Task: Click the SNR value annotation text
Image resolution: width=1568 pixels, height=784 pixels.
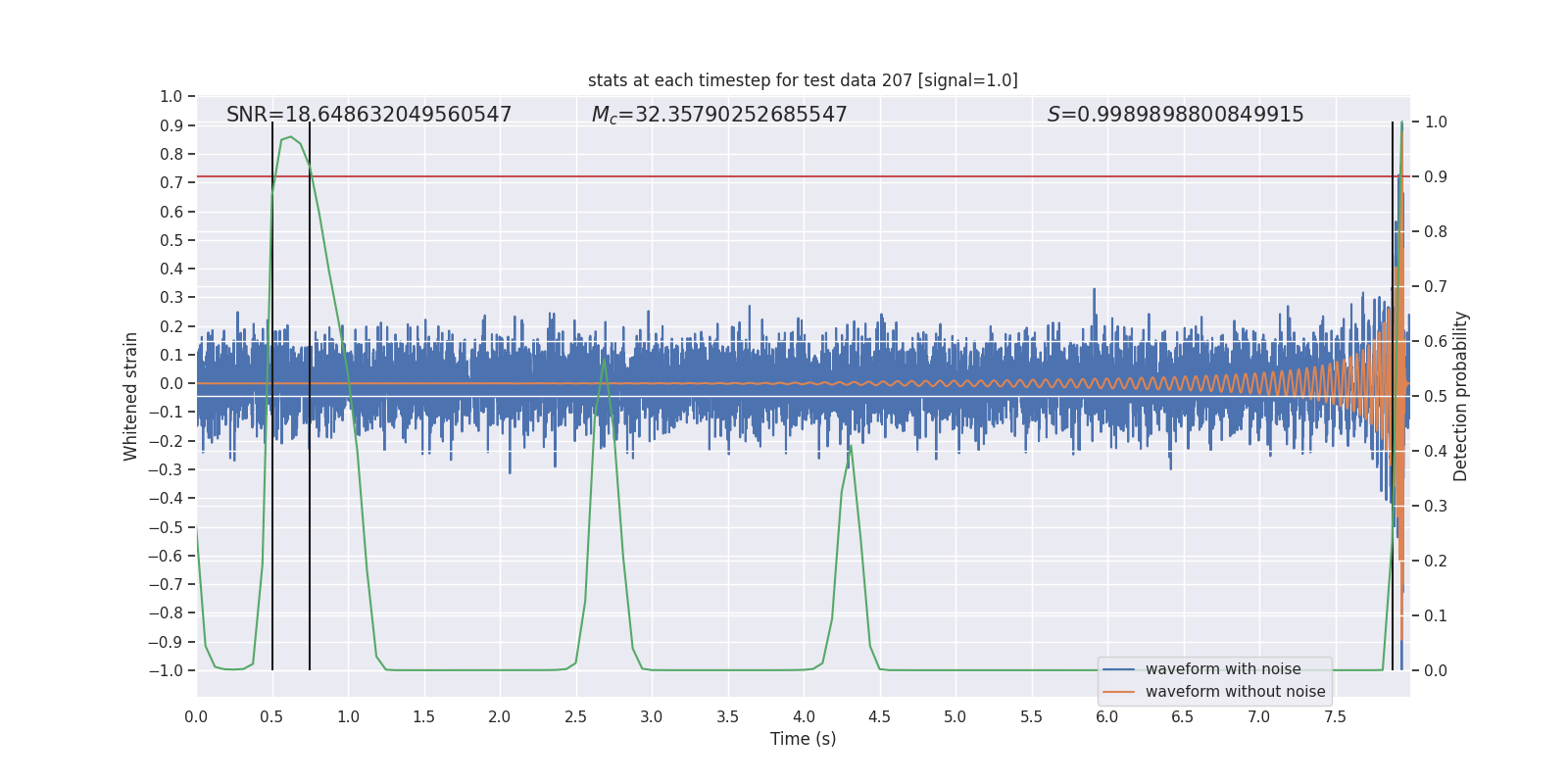Action: coord(368,115)
